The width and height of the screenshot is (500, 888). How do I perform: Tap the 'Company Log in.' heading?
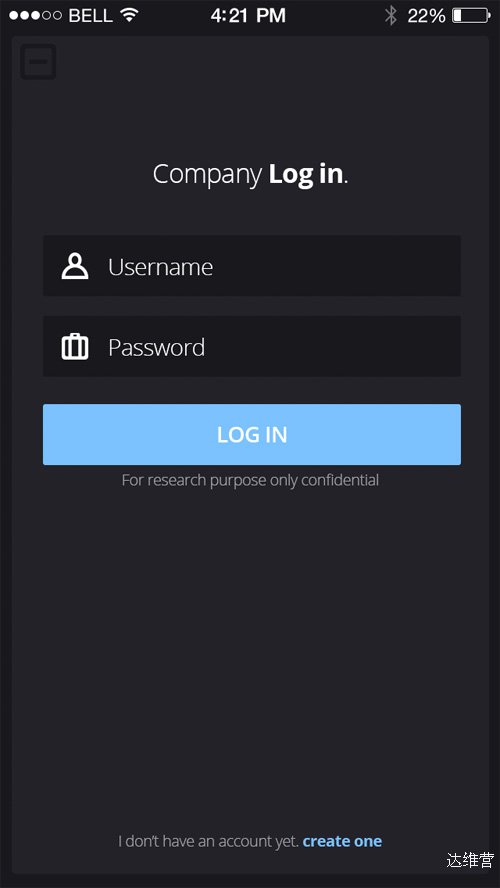(x=250, y=174)
